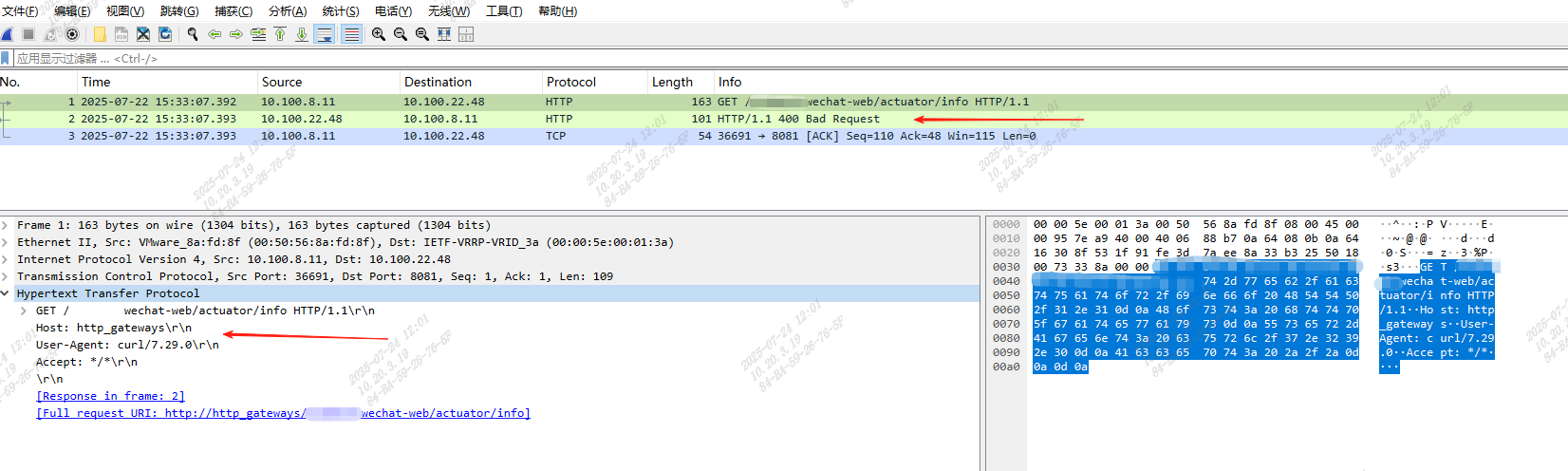
Task: Click hex offset 0000 row
Action: tap(1006, 224)
